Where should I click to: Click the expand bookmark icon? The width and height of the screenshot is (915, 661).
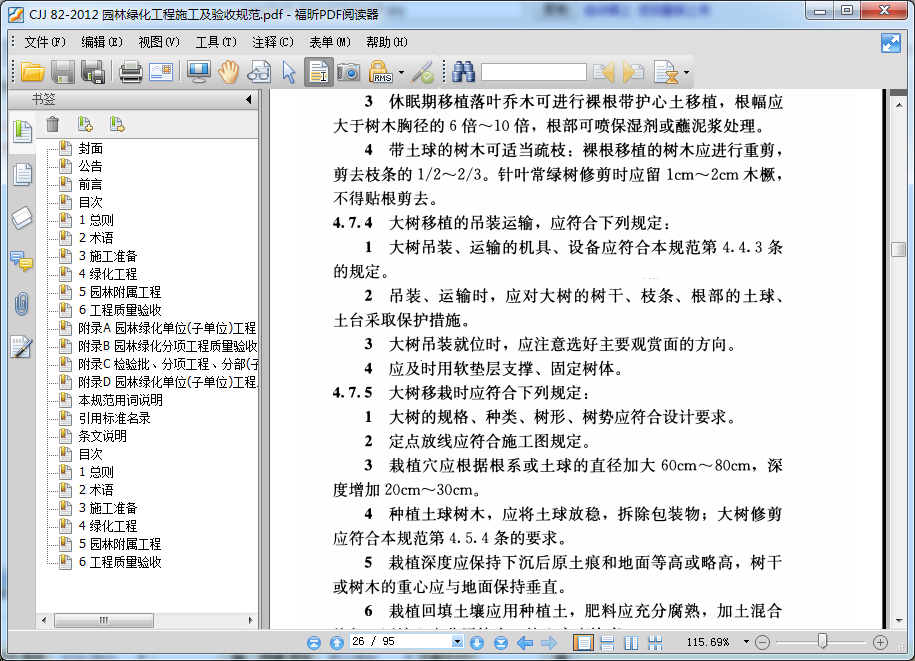click(x=85, y=124)
